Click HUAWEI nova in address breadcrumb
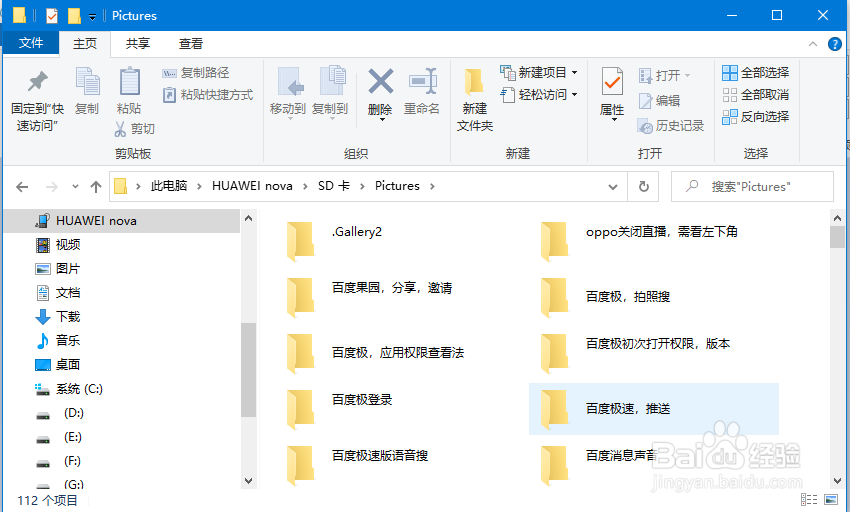The height and width of the screenshot is (512, 850). pyautogui.click(x=252, y=186)
